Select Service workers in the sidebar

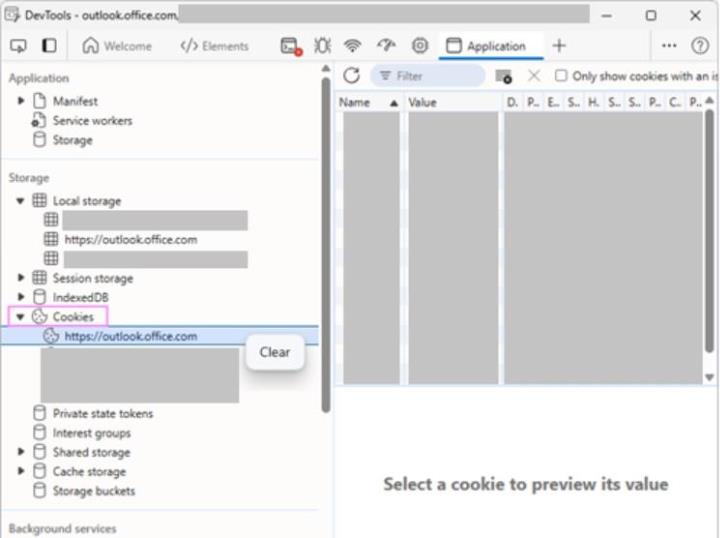click(92, 121)
